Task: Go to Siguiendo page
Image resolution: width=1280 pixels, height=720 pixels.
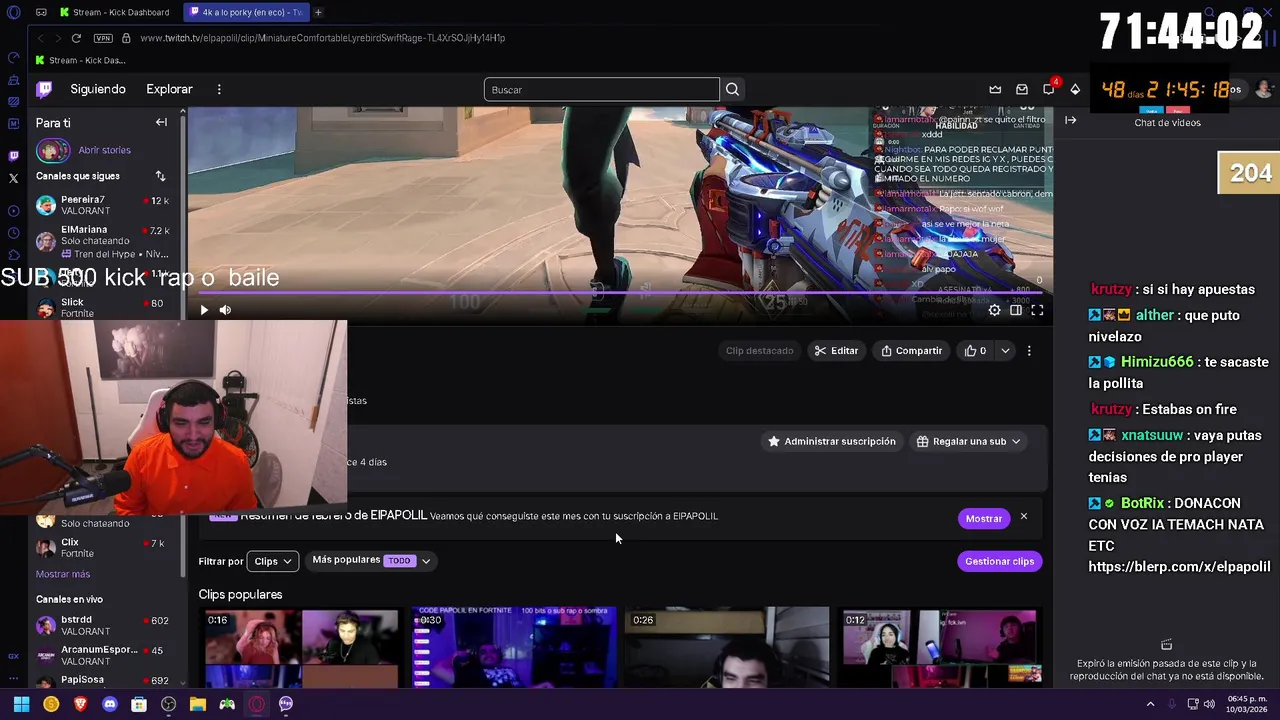Action: pos(98,89)
